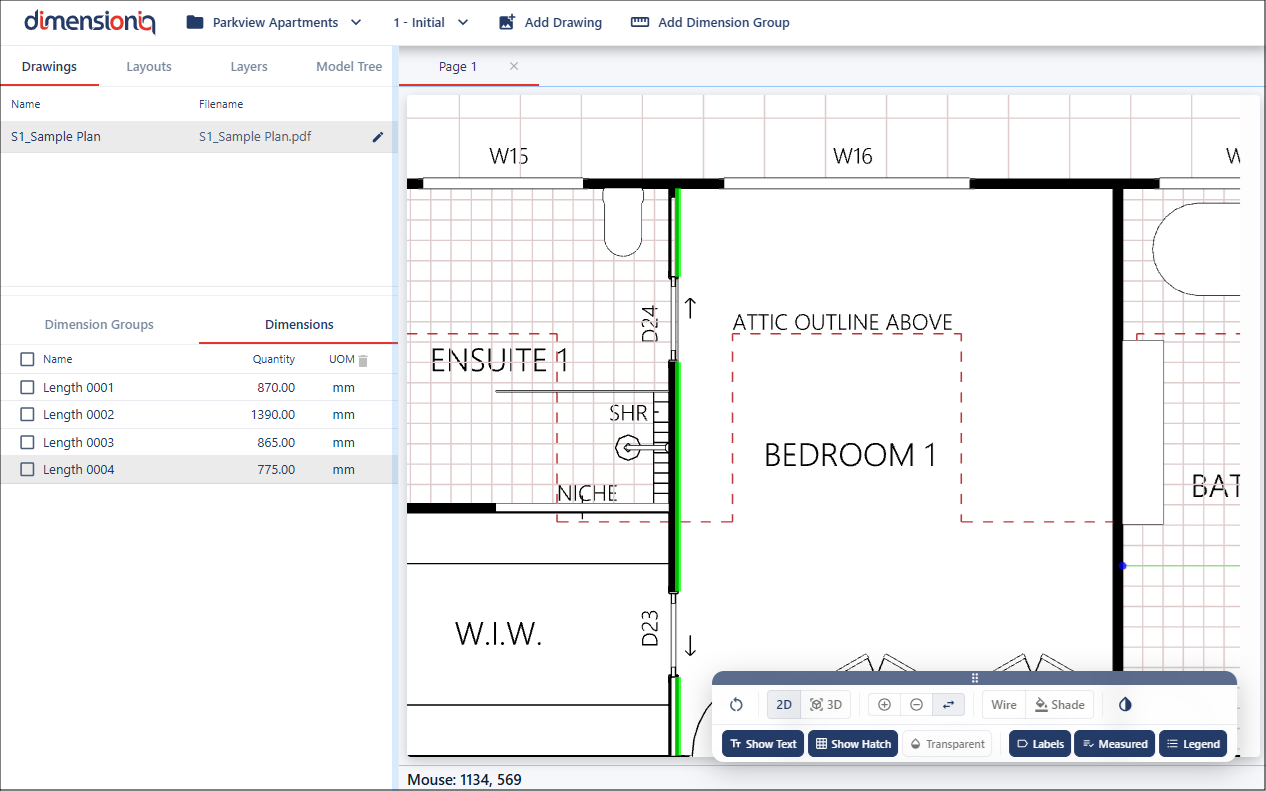Screen dimensions: 1266x791
Task: Open the Parkview Apartments project dropdown
Action: click(274, 22)
